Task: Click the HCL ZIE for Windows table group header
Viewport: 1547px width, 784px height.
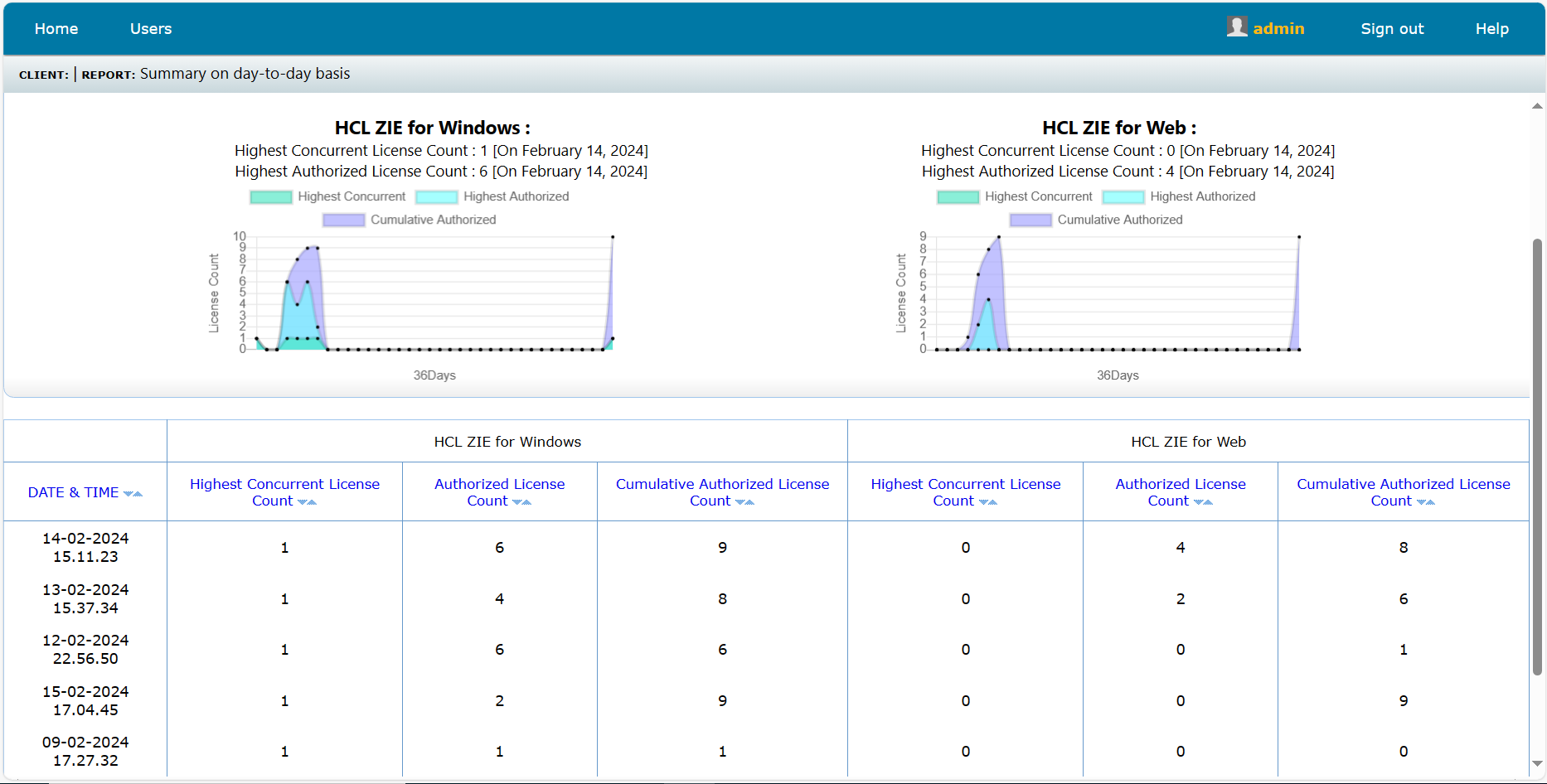Action: tap(507, 442)
